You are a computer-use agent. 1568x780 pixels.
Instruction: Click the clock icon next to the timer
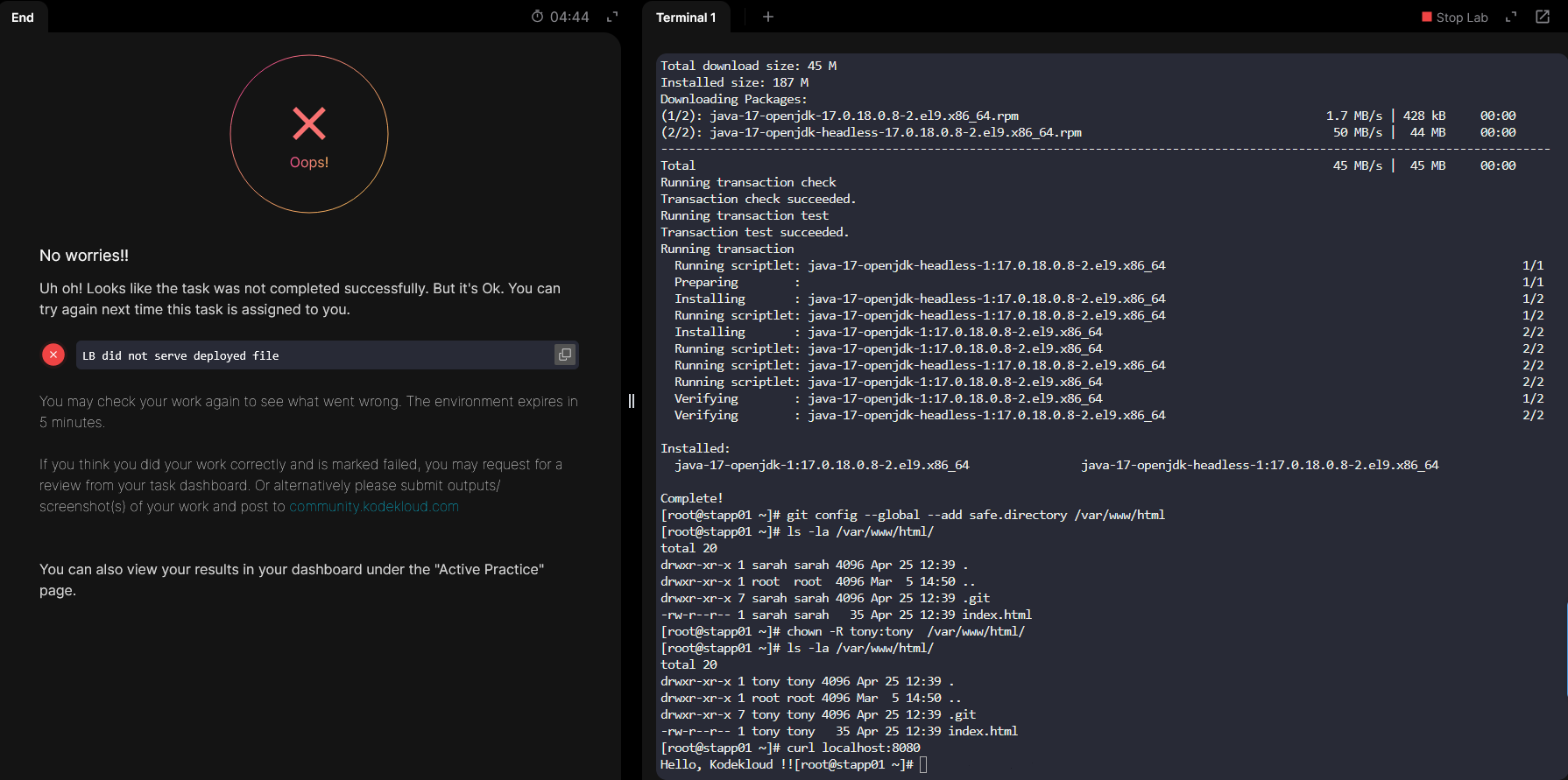pos(537,17)
